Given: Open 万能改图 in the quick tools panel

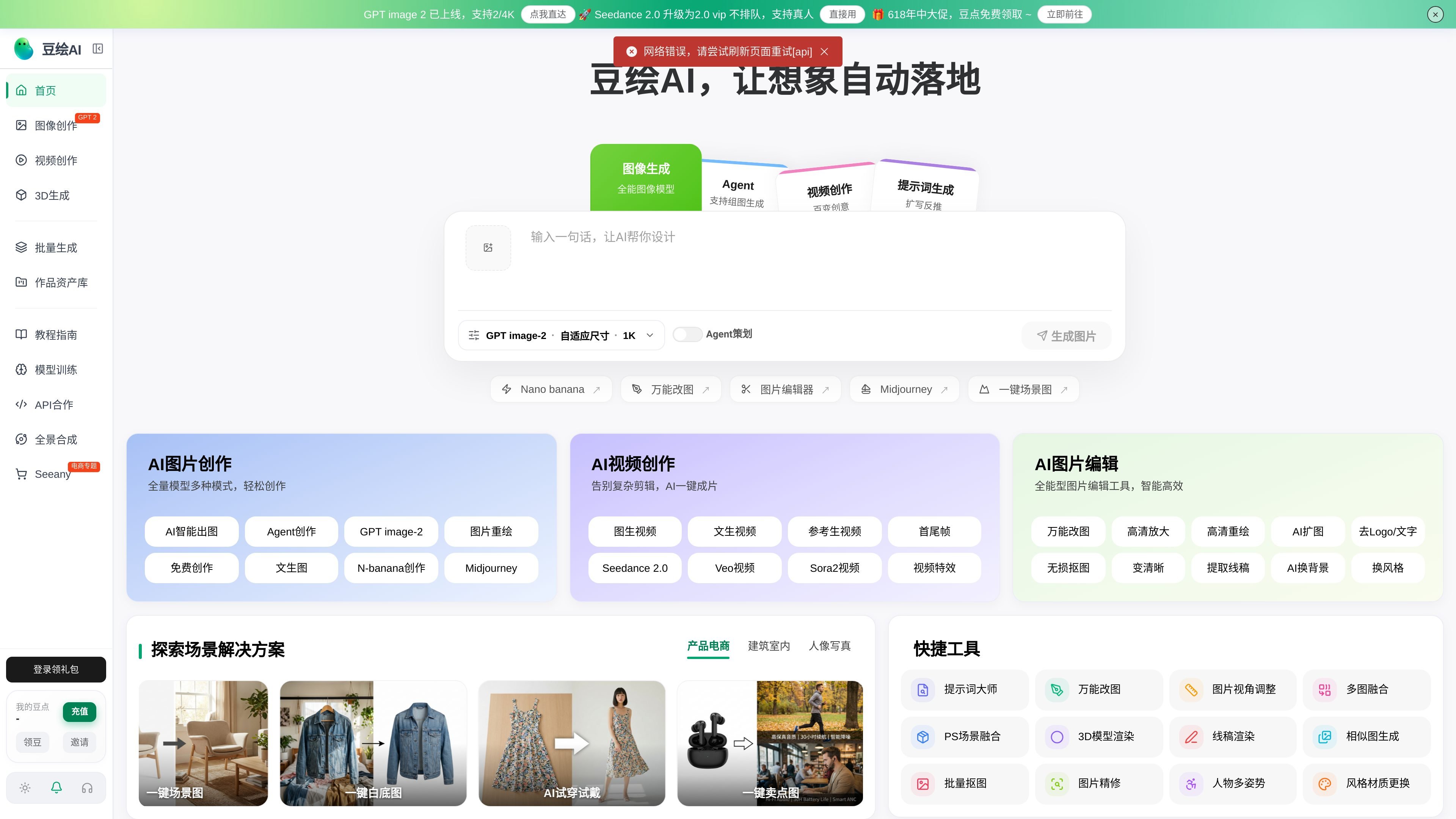Looking at the screenshot, I should (x=1098, y=690).
